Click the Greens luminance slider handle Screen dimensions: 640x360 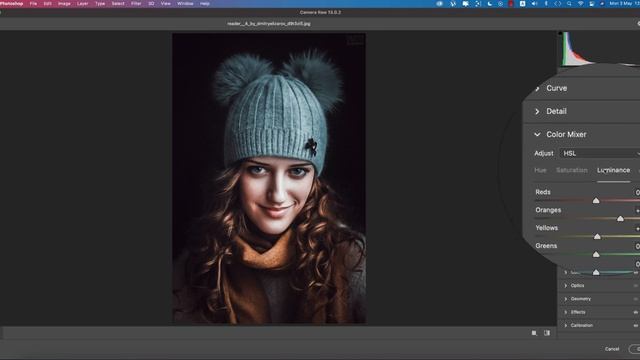click(x=596, y=254)
